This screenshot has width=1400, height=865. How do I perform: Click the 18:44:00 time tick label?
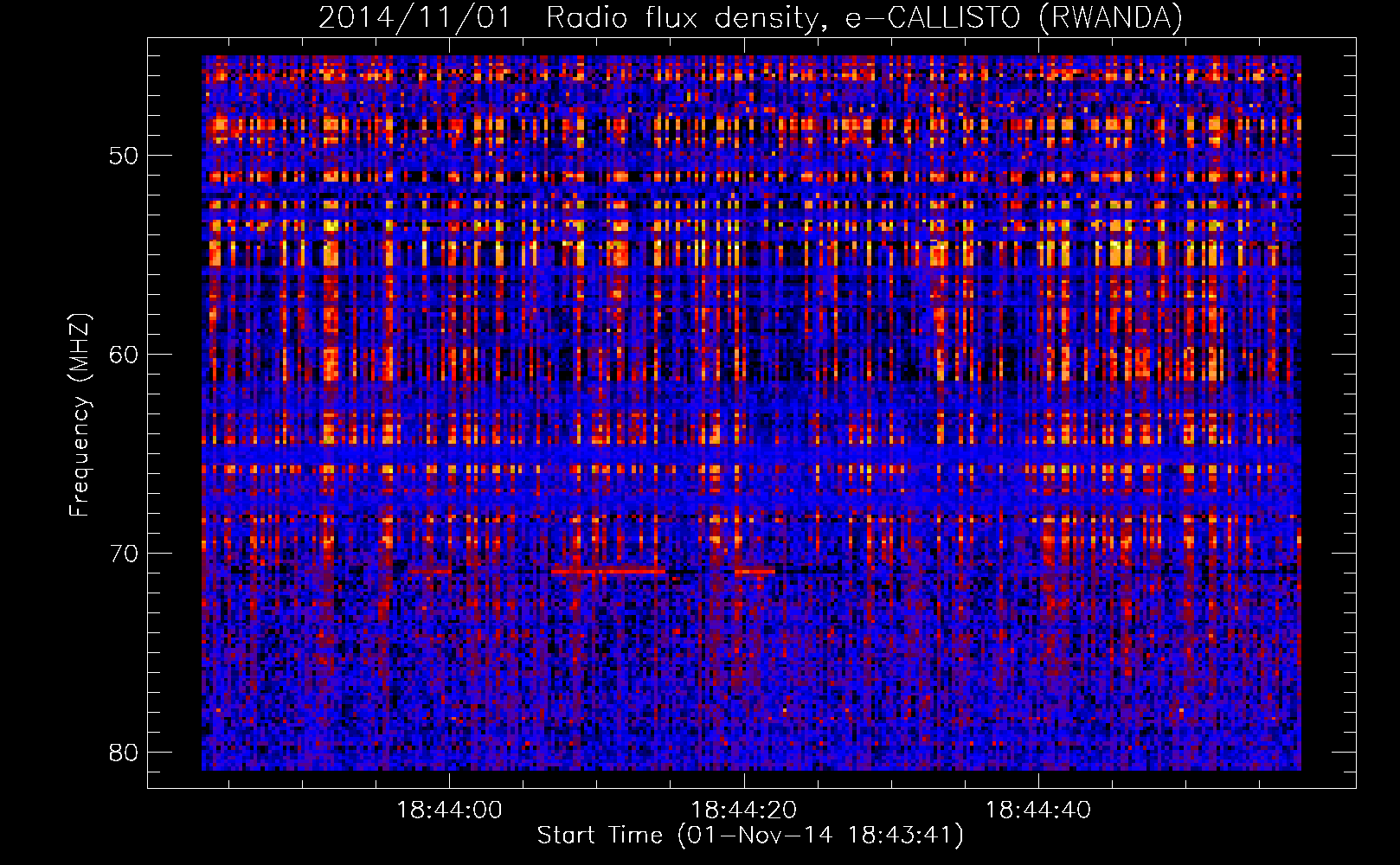[449, 811]
